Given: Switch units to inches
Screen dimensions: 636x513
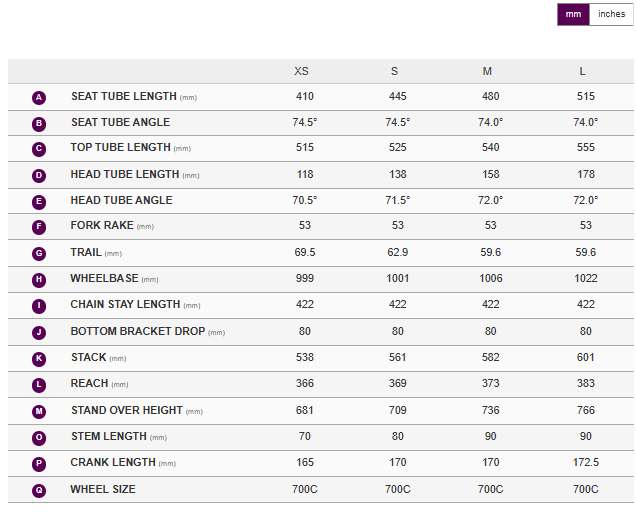Looking at the screenshot, I should (x=611, y=14).
